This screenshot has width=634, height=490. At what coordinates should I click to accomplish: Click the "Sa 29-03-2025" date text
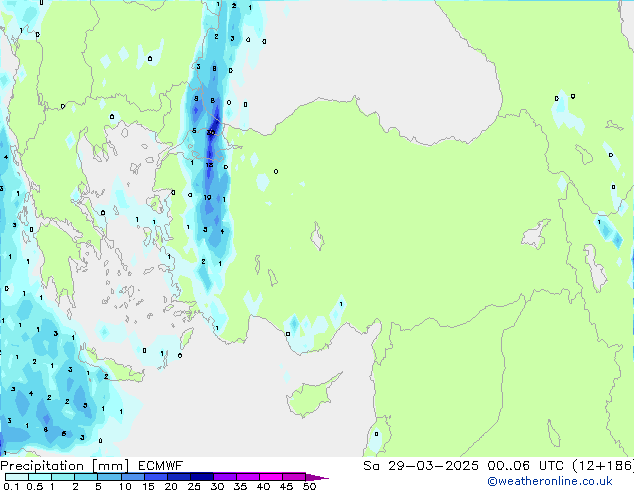point(421,466)
